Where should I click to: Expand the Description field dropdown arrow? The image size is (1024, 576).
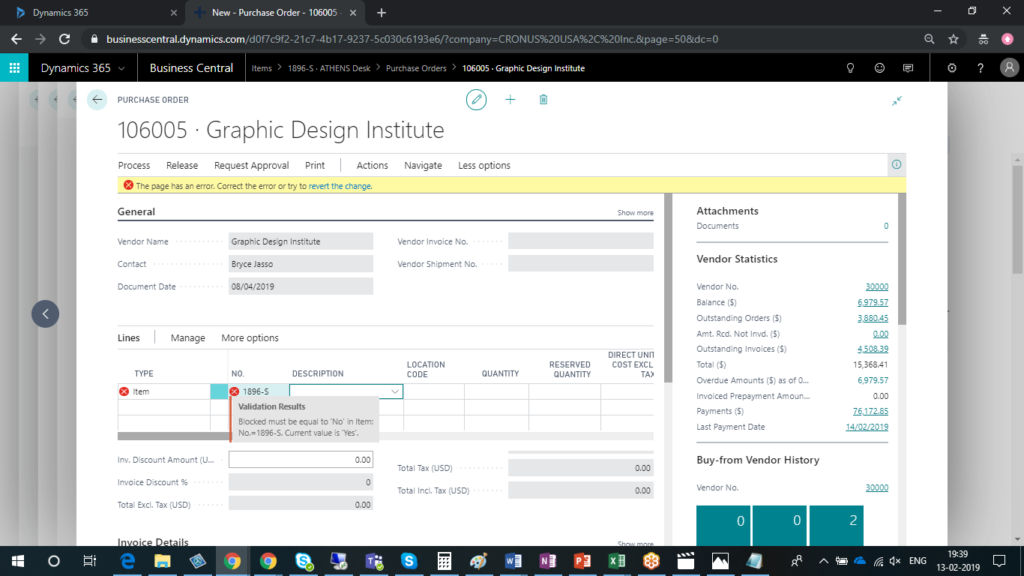click(x=396, y=392)
